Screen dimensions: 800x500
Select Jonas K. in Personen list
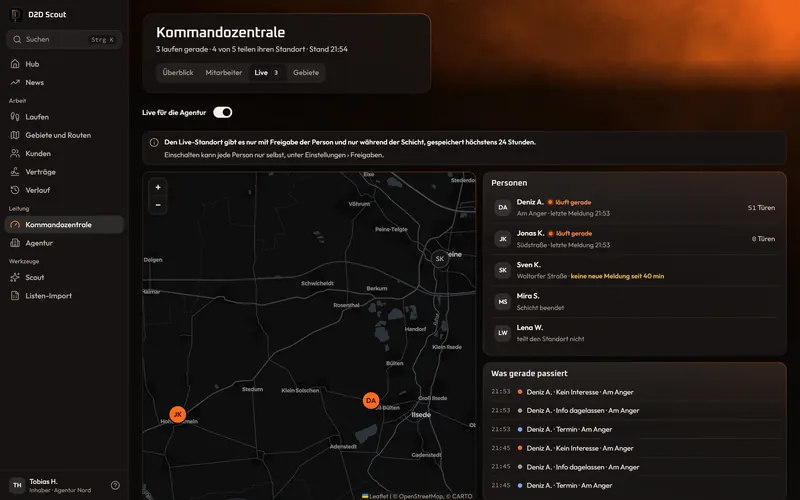pyautogui.click(x=634, y=239)
